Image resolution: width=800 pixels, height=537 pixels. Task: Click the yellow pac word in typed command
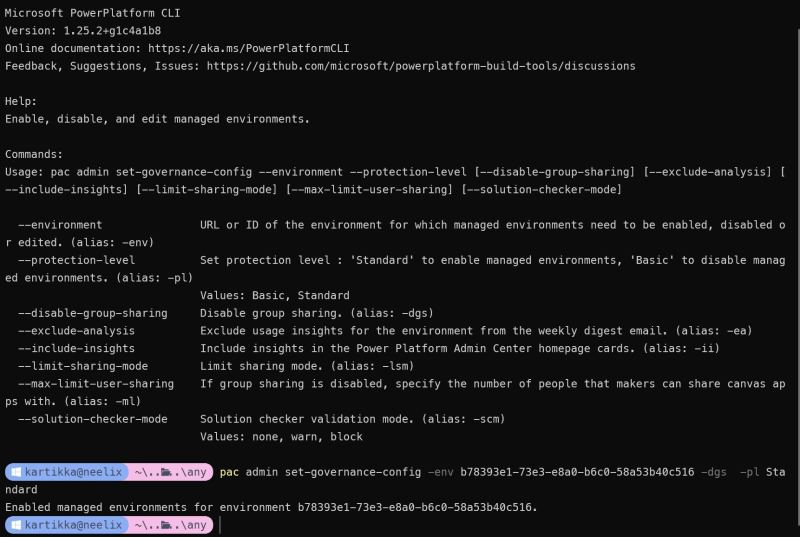229,472
